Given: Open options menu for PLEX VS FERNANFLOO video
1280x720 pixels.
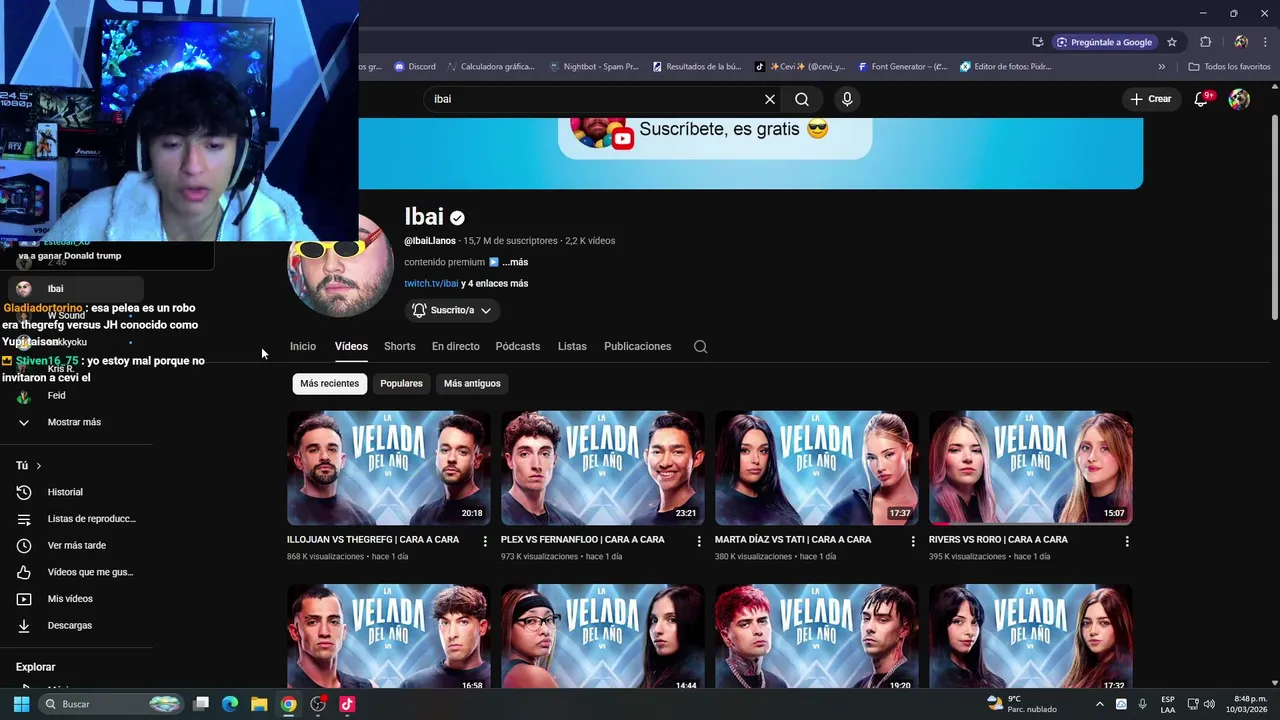Looking at the screenshot, I should click(699, 541).
